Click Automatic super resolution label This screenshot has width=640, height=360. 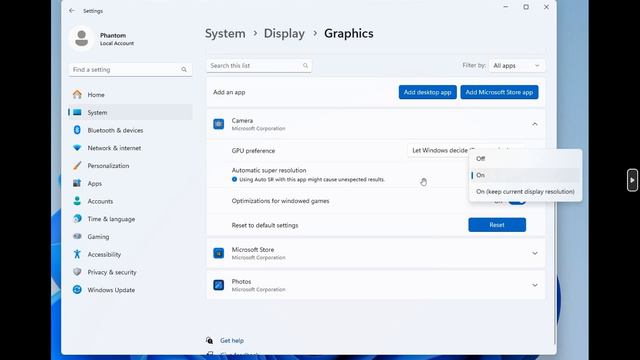coord(269,170)
